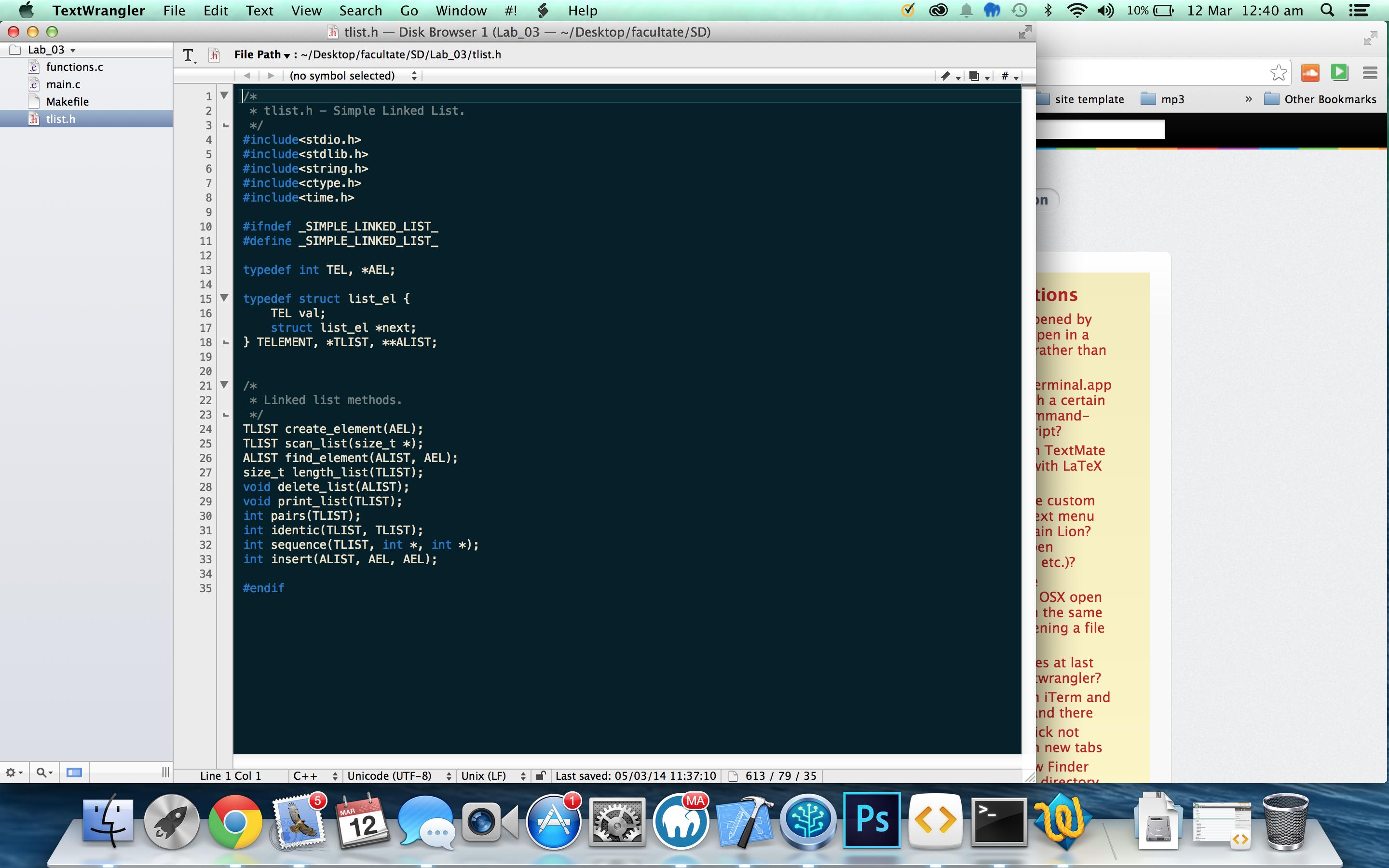Viewport: 1389px width, 868px height.
Task: Click the Spotlight search icon
Action: (x=1327, y=10)
